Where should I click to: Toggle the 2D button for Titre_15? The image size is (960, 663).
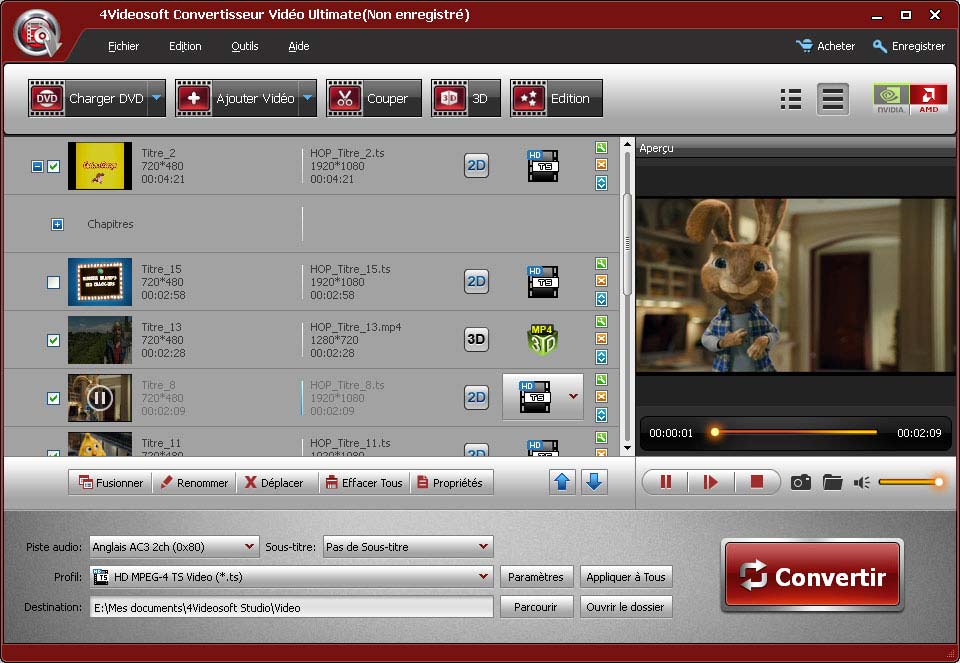(x=476, y=282)
